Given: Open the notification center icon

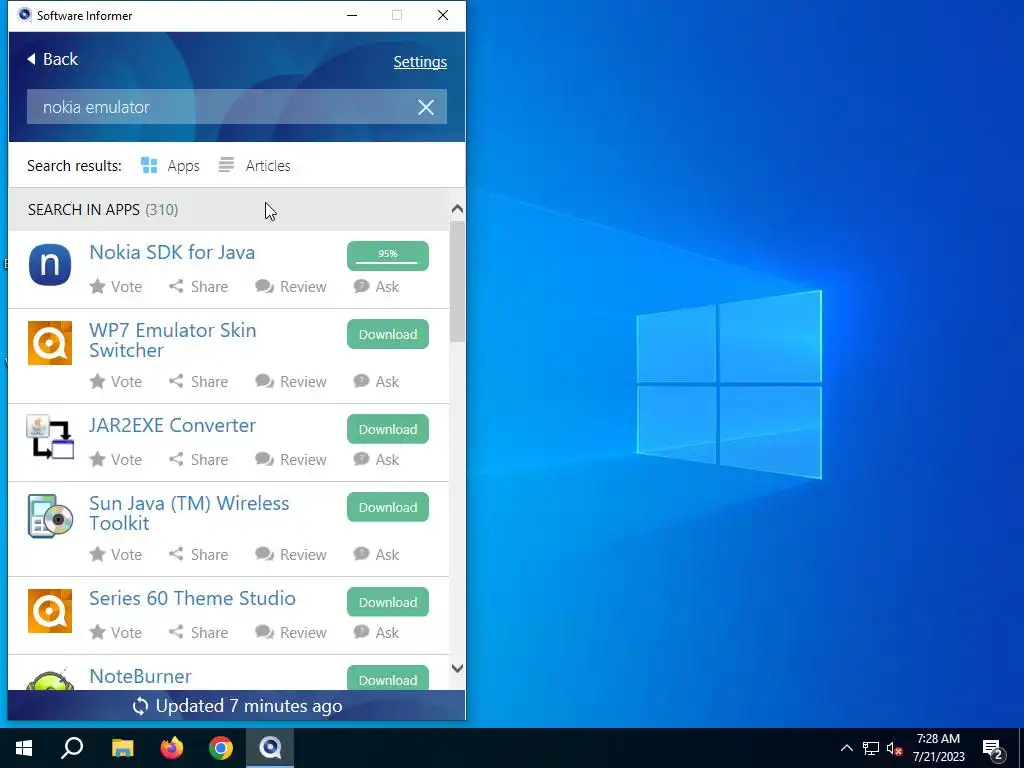Looking at the screenshot, I should (x=993, y=749).
